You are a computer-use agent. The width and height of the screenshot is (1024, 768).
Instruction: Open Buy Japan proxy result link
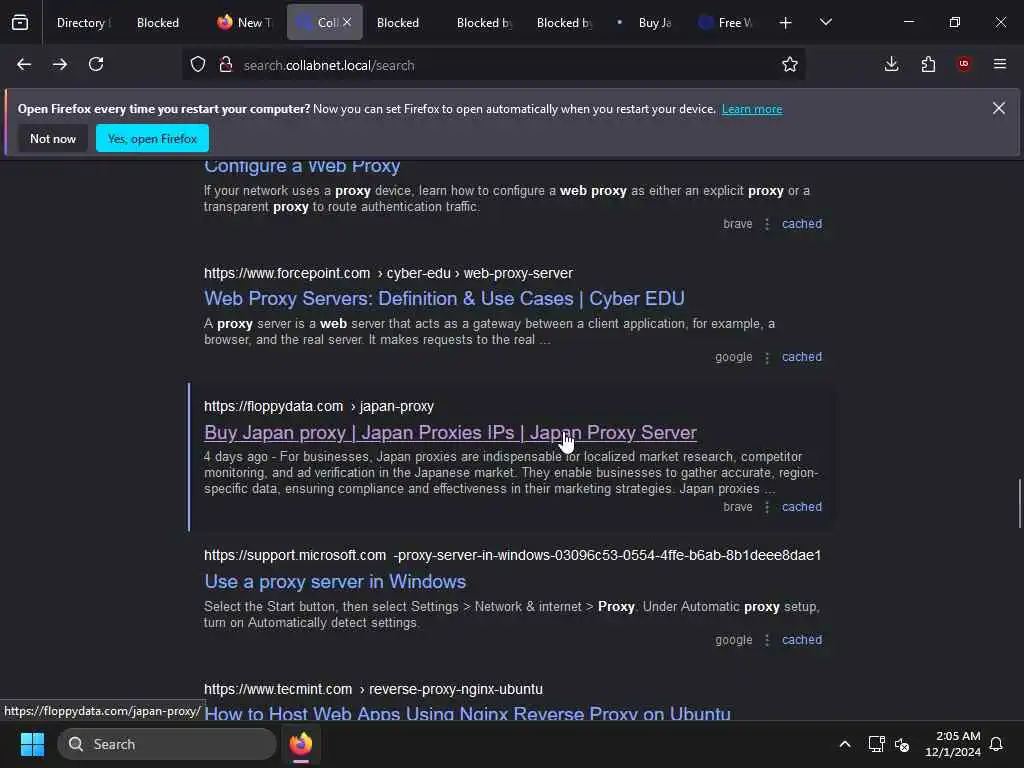coord(450,432)
